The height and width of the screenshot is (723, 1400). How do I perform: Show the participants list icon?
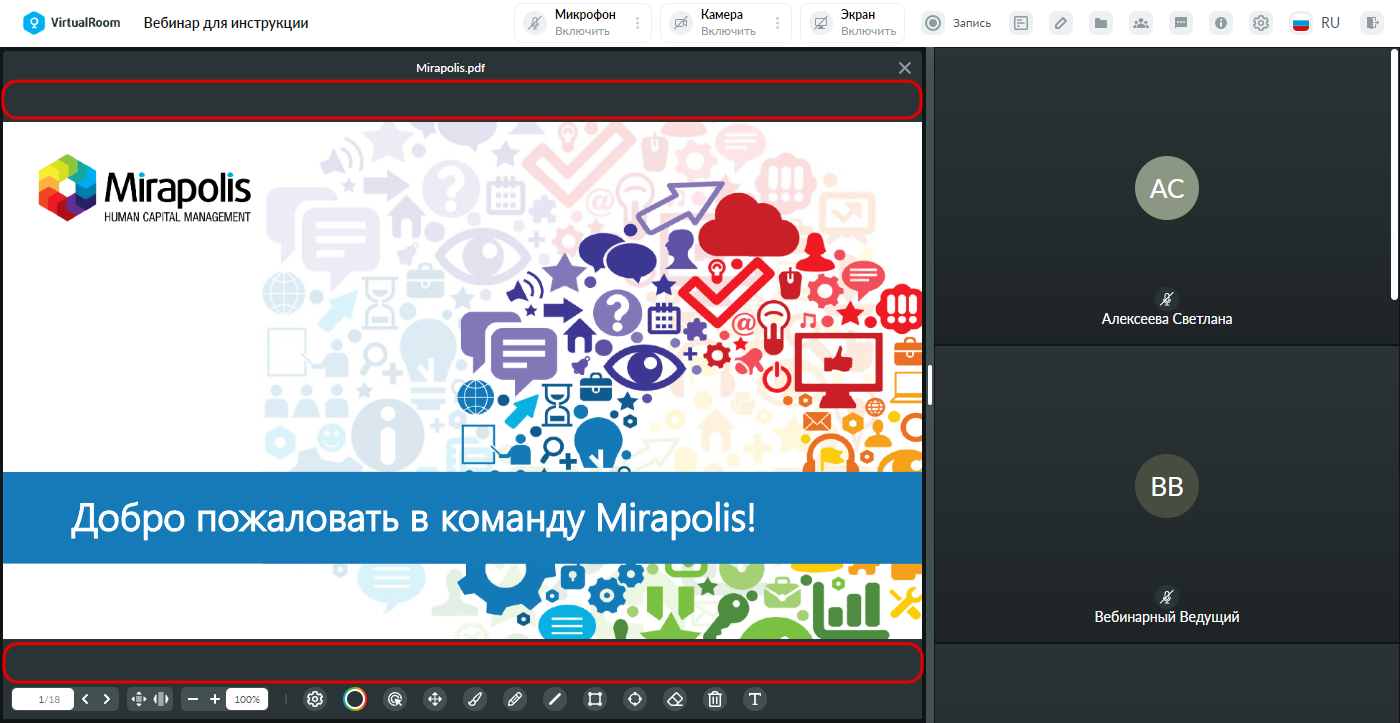tap(1141, 23)
